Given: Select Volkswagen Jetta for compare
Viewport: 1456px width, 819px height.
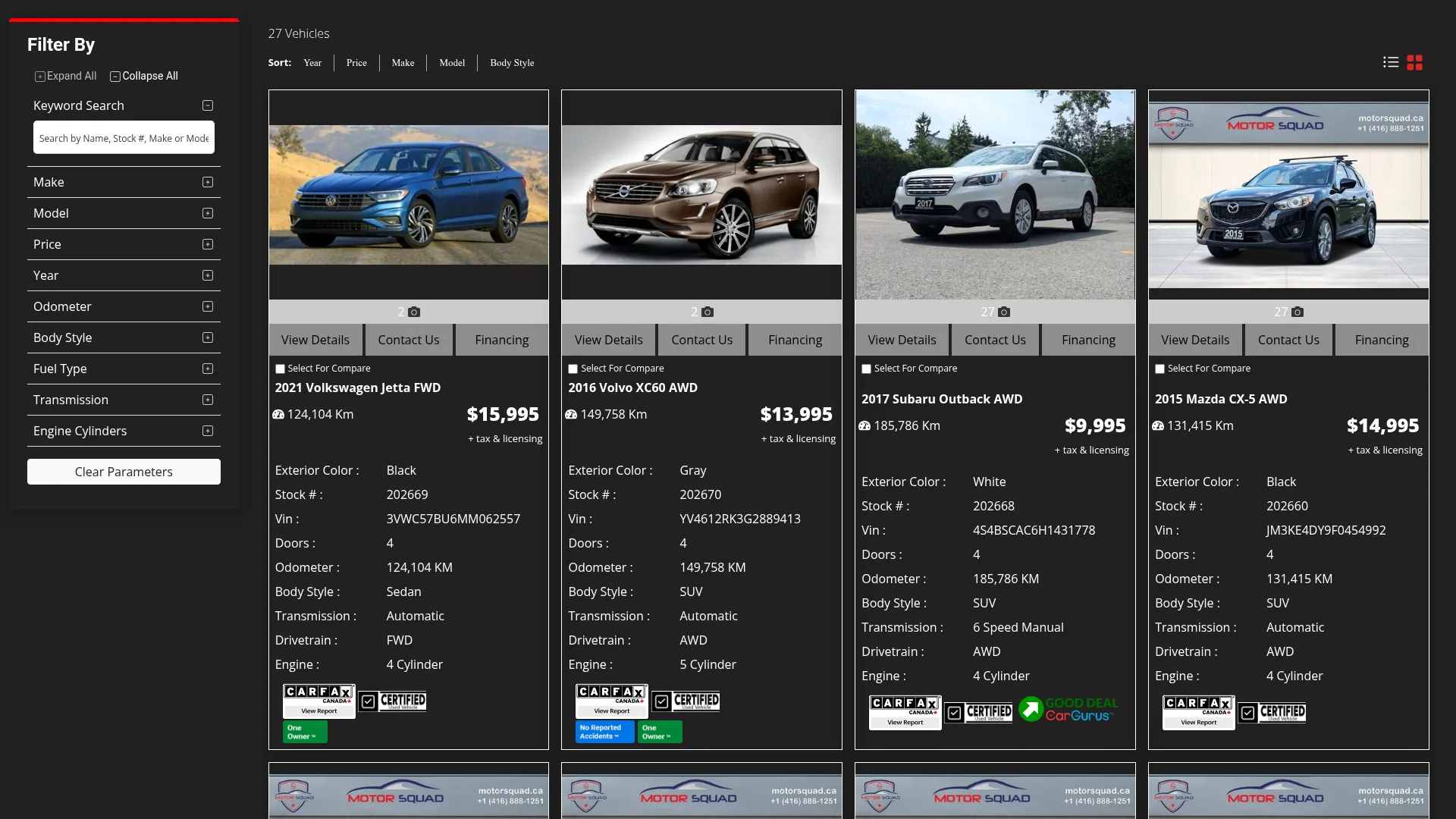Looking at the screenshot, I should point(280,369).
